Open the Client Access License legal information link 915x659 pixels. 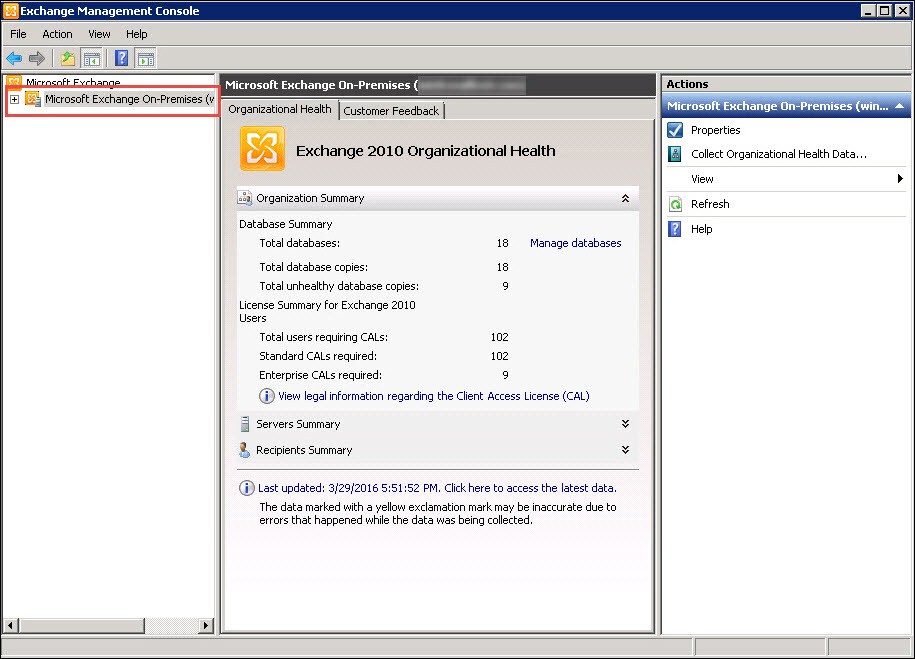tap(434, 396)
